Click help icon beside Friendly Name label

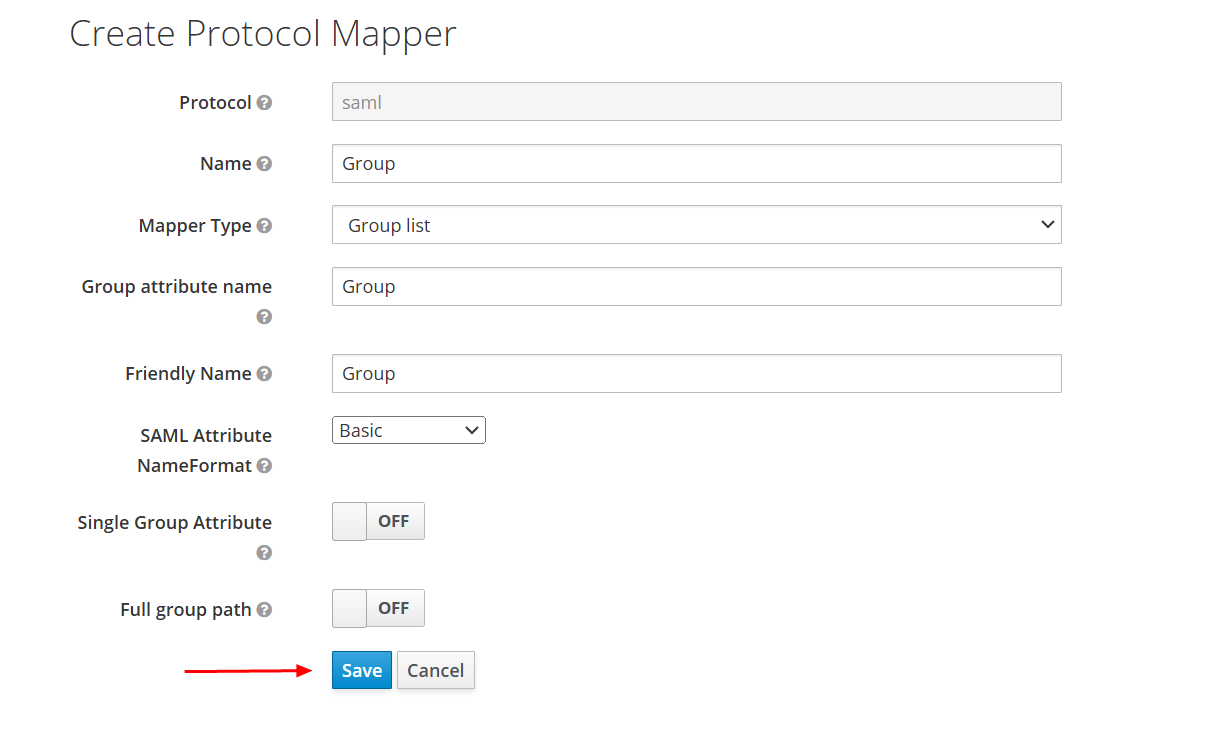[x=264, y=374]
